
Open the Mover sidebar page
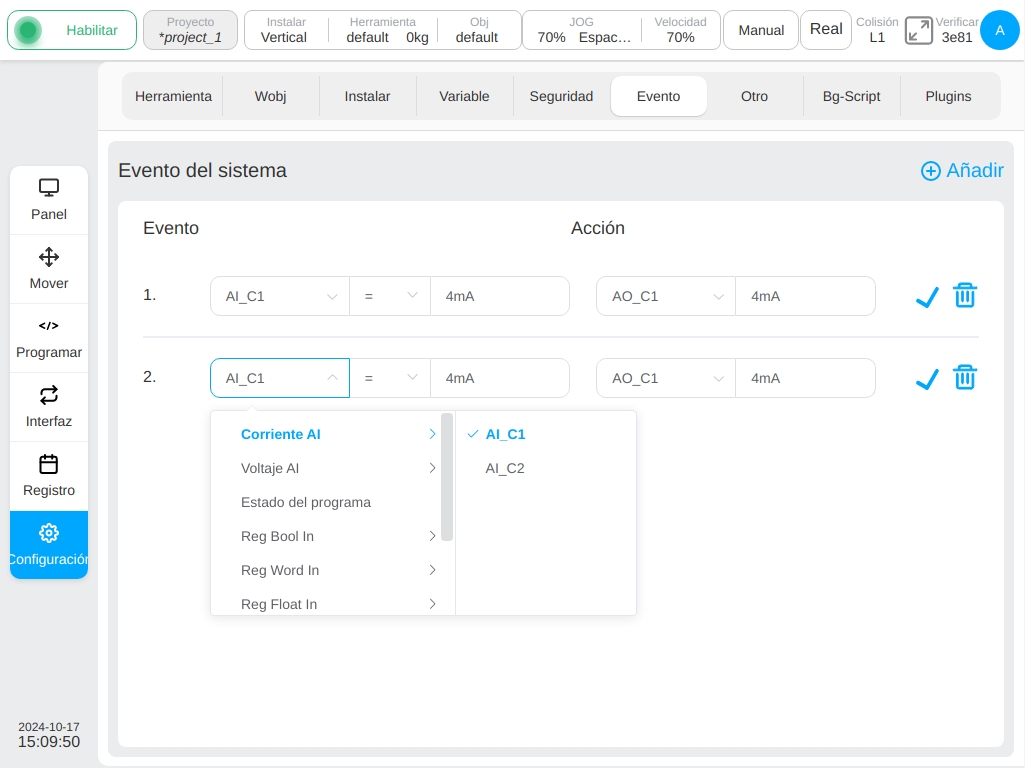tap(49, 269)
